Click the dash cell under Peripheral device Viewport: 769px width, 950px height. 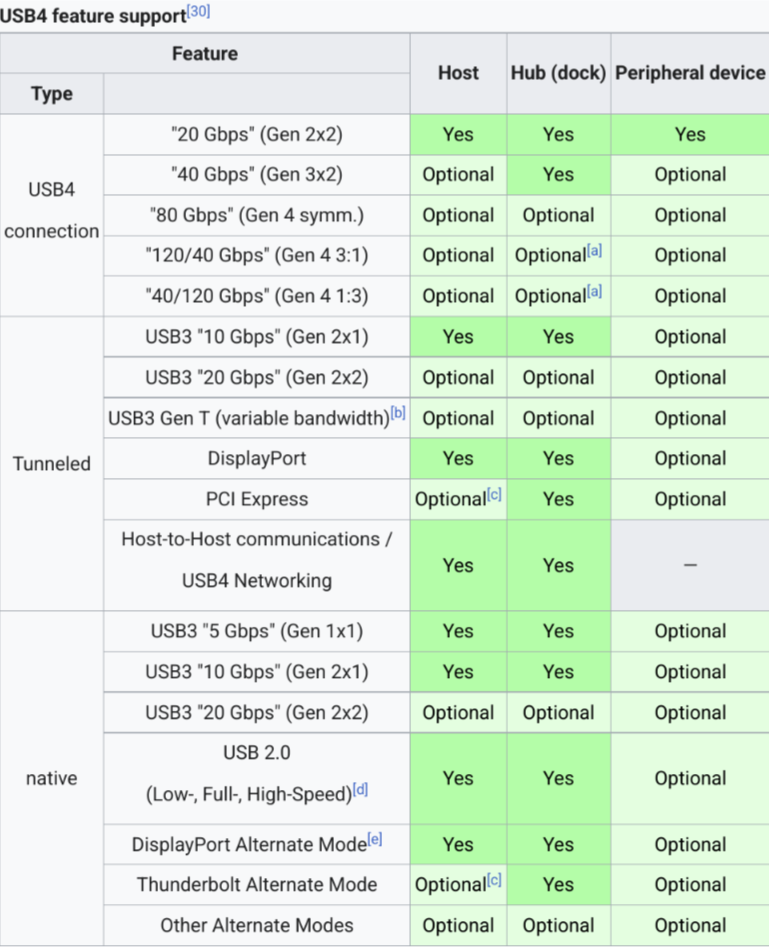690,565
